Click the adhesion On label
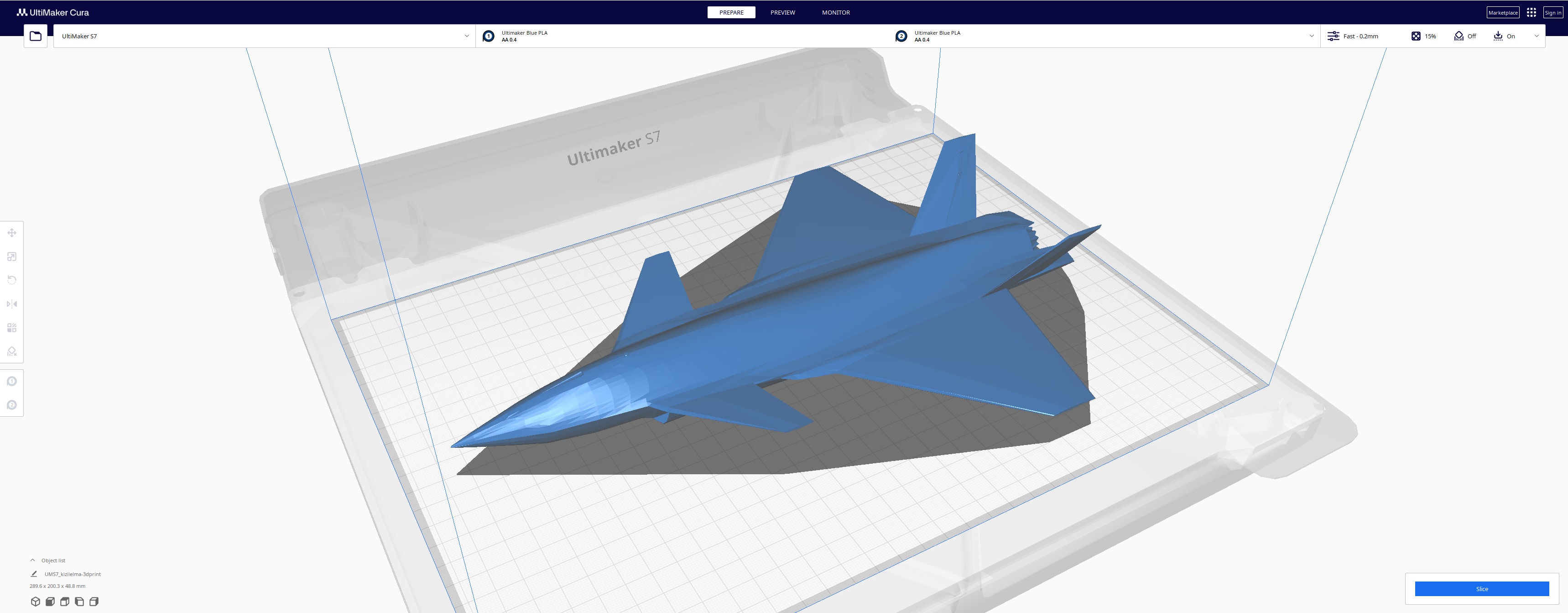The image size is (1568, 613). click(1511, 36)
